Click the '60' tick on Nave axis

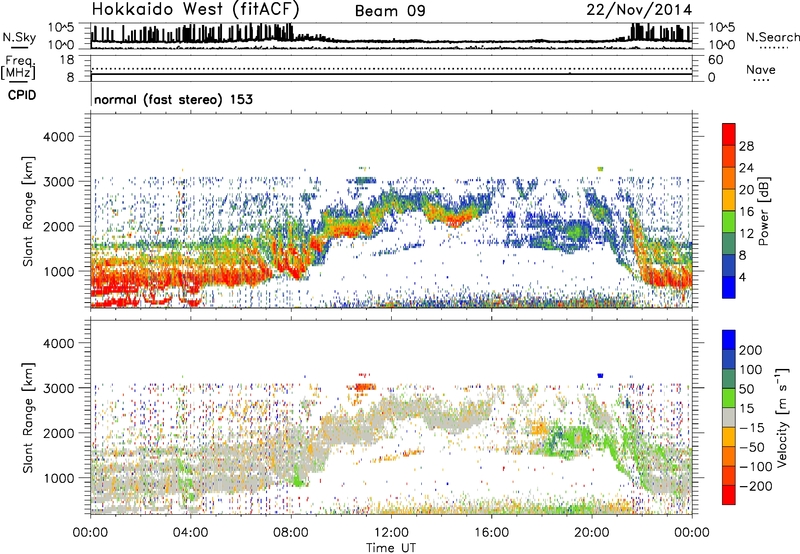point(715,60)
